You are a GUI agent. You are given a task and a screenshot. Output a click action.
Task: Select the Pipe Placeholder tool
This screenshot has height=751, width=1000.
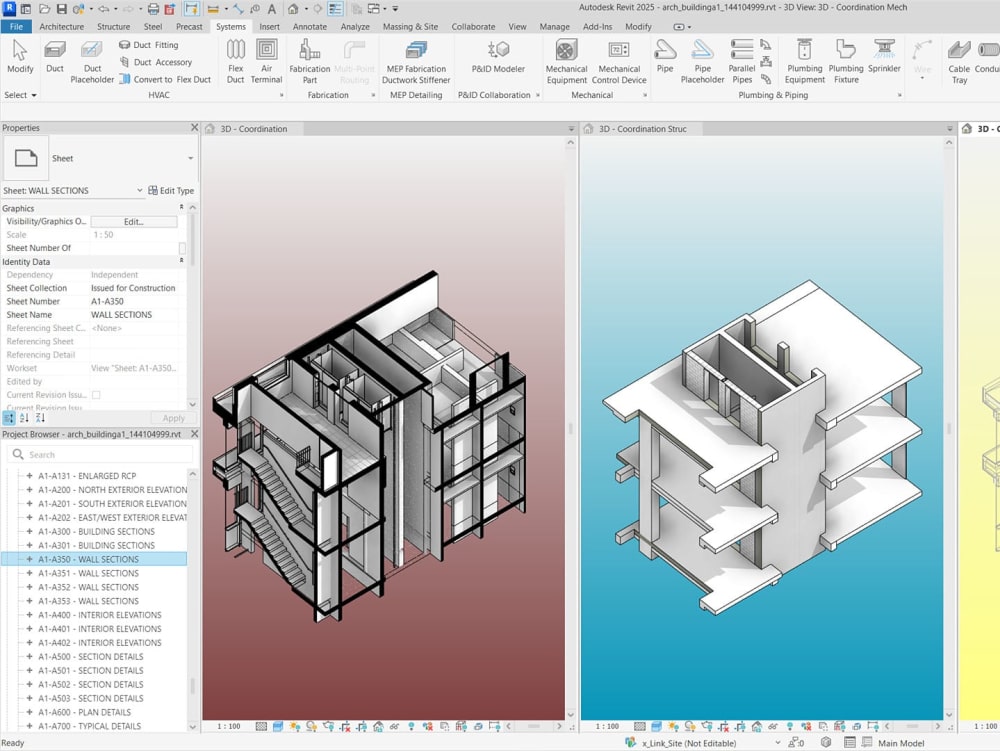click(x=702, y=62)
